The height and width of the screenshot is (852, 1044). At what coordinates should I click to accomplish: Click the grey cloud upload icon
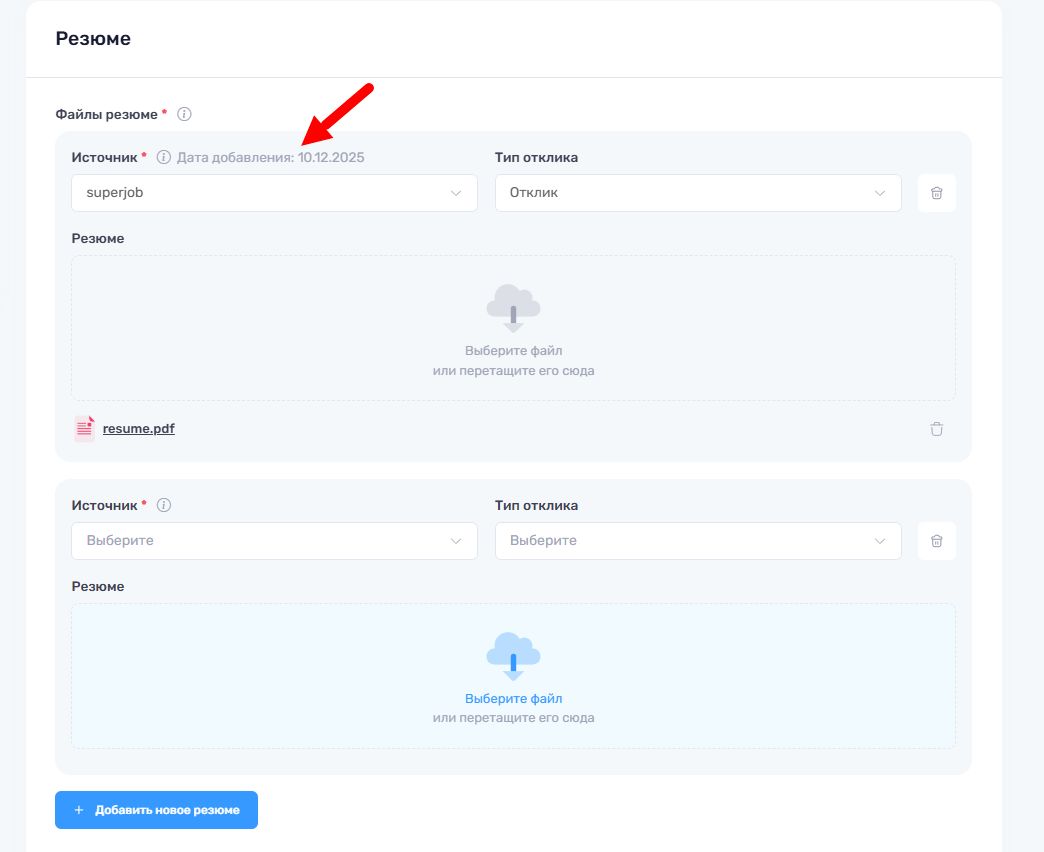tap(513, 307)
